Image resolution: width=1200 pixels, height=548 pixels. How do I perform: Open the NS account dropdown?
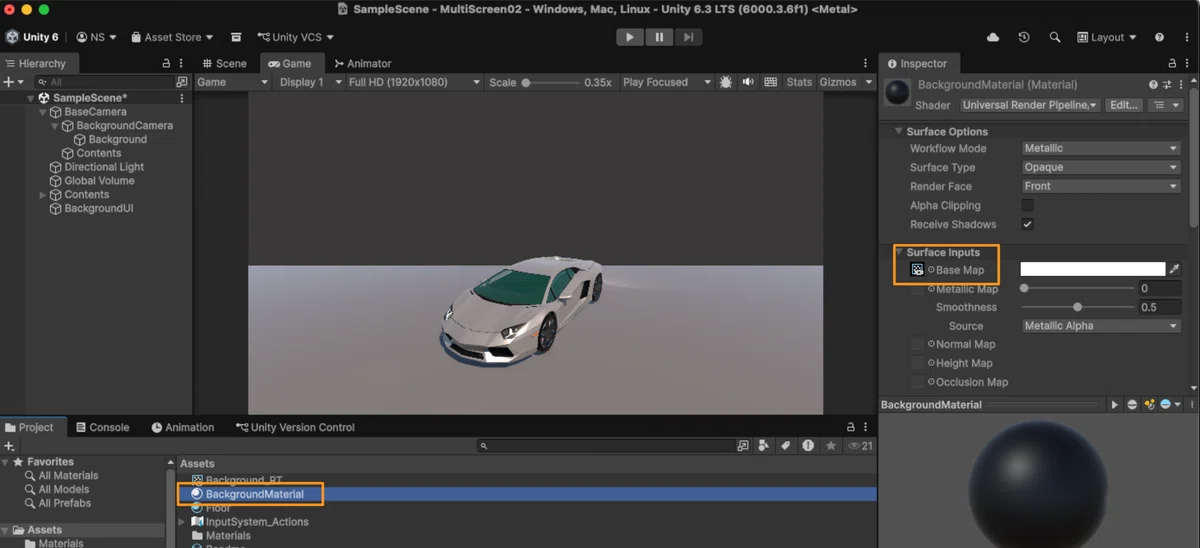96,37
